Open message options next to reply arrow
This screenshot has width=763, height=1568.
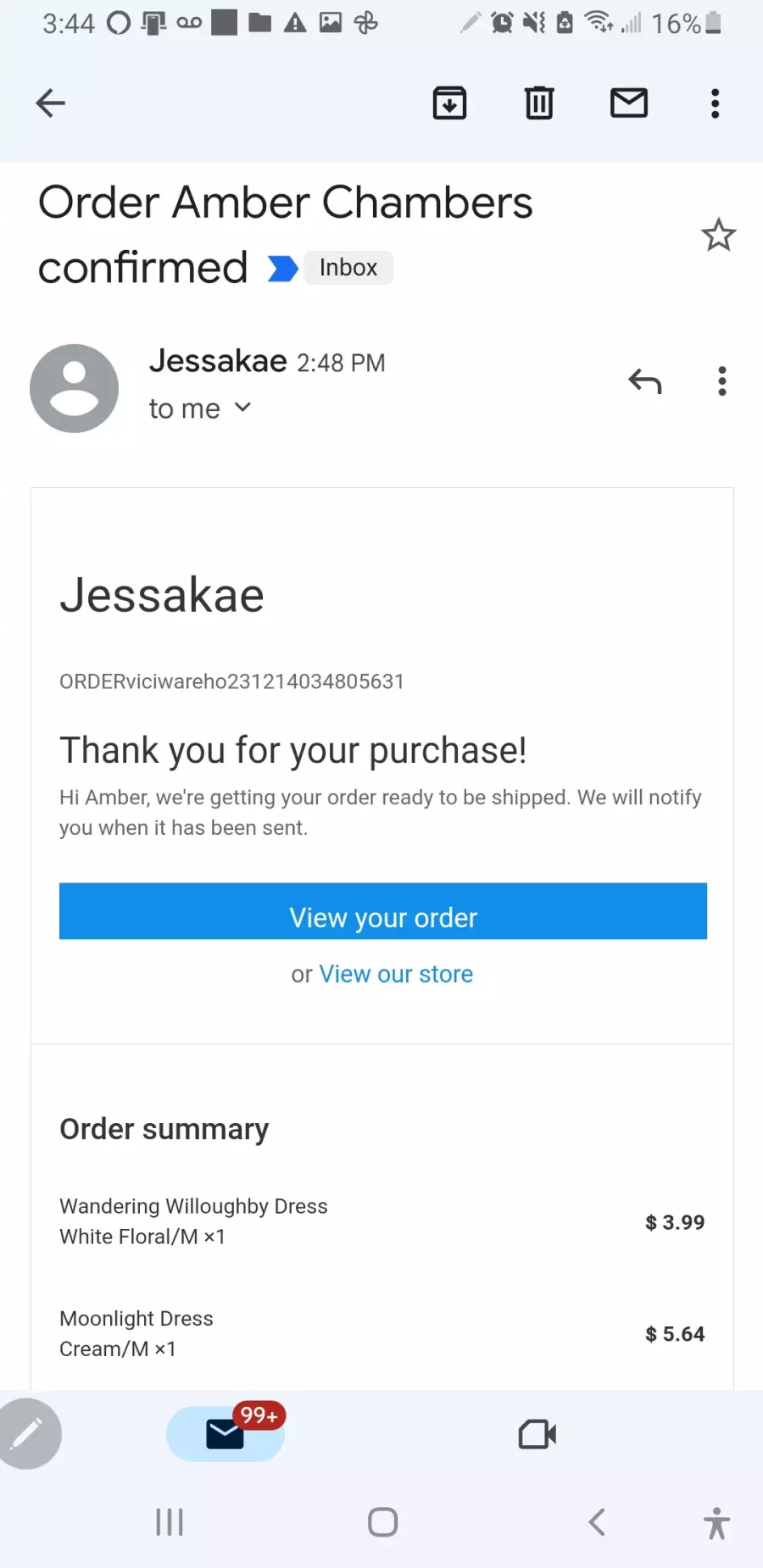click(722, 381)
